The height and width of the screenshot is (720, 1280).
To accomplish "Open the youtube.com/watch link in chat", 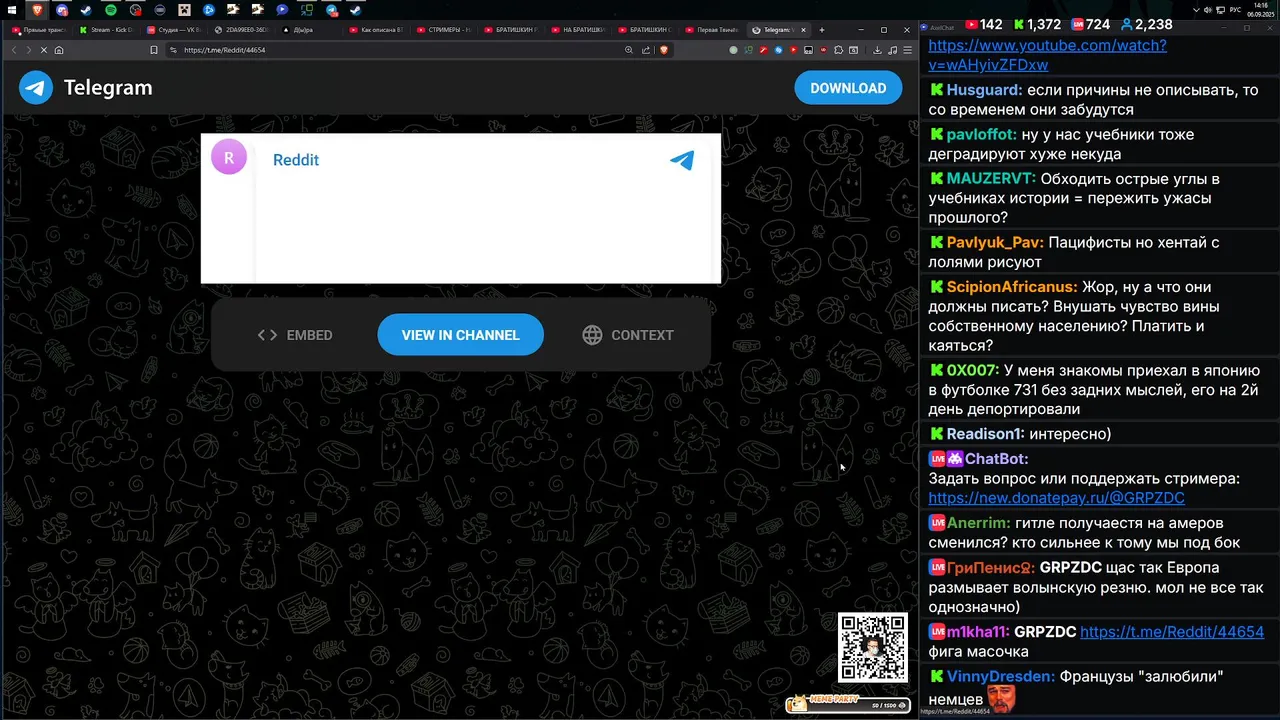I will click(x=1047, y=55).
